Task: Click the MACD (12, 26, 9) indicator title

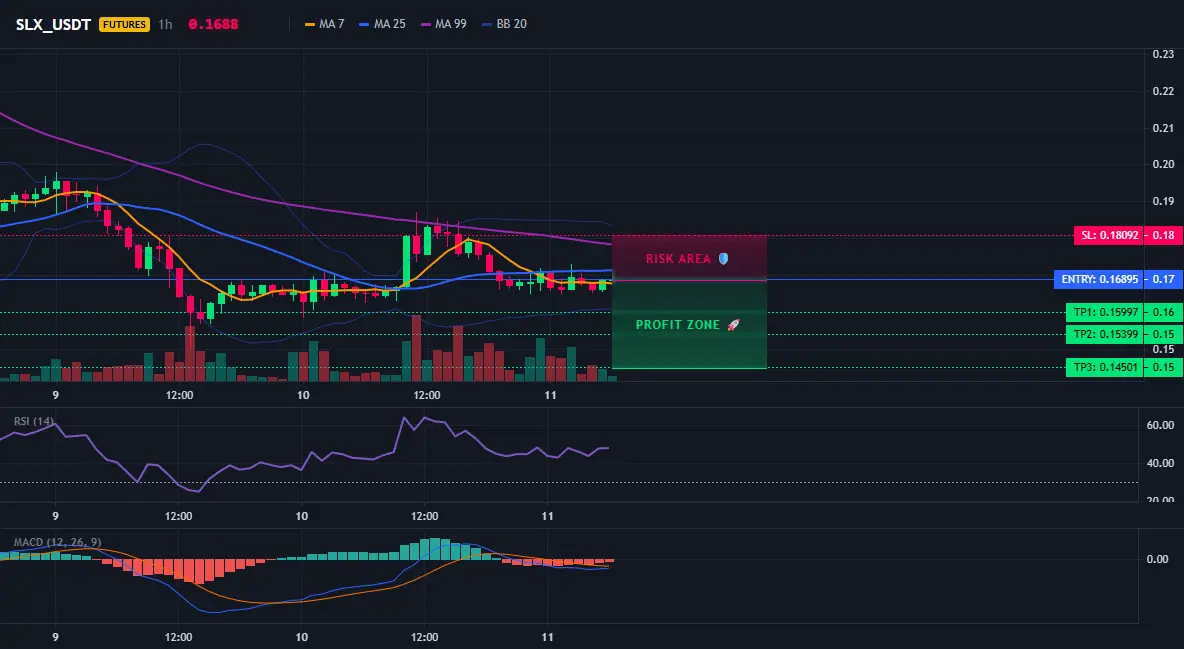Action: pyautogui.click(x=57, y=542)
